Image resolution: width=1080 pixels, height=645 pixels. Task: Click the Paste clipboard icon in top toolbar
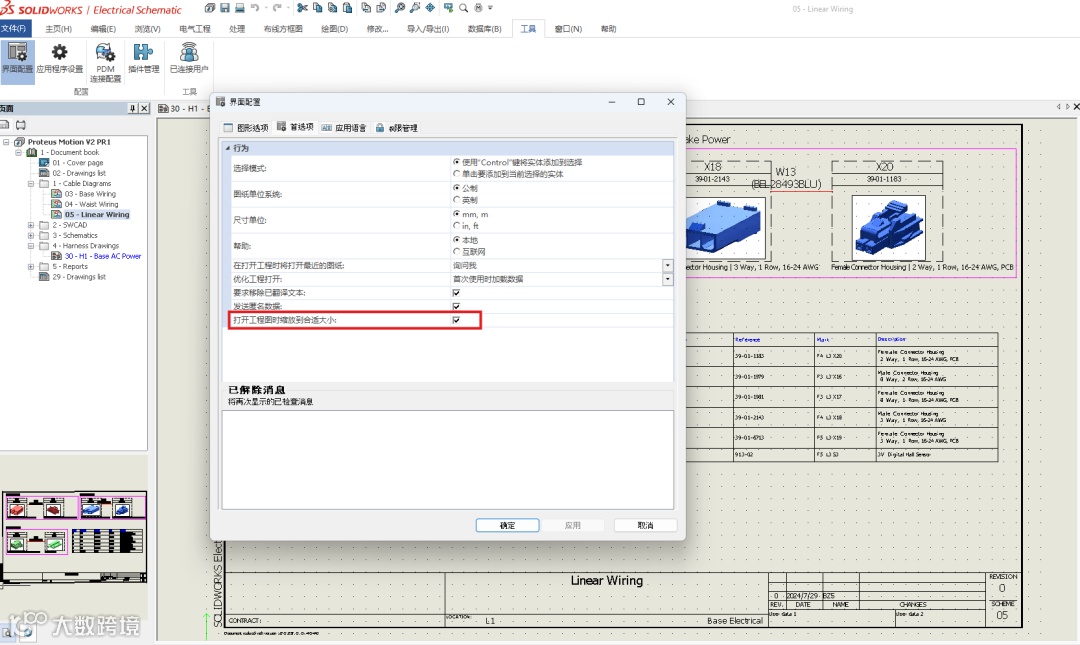[x=348, y=8]
